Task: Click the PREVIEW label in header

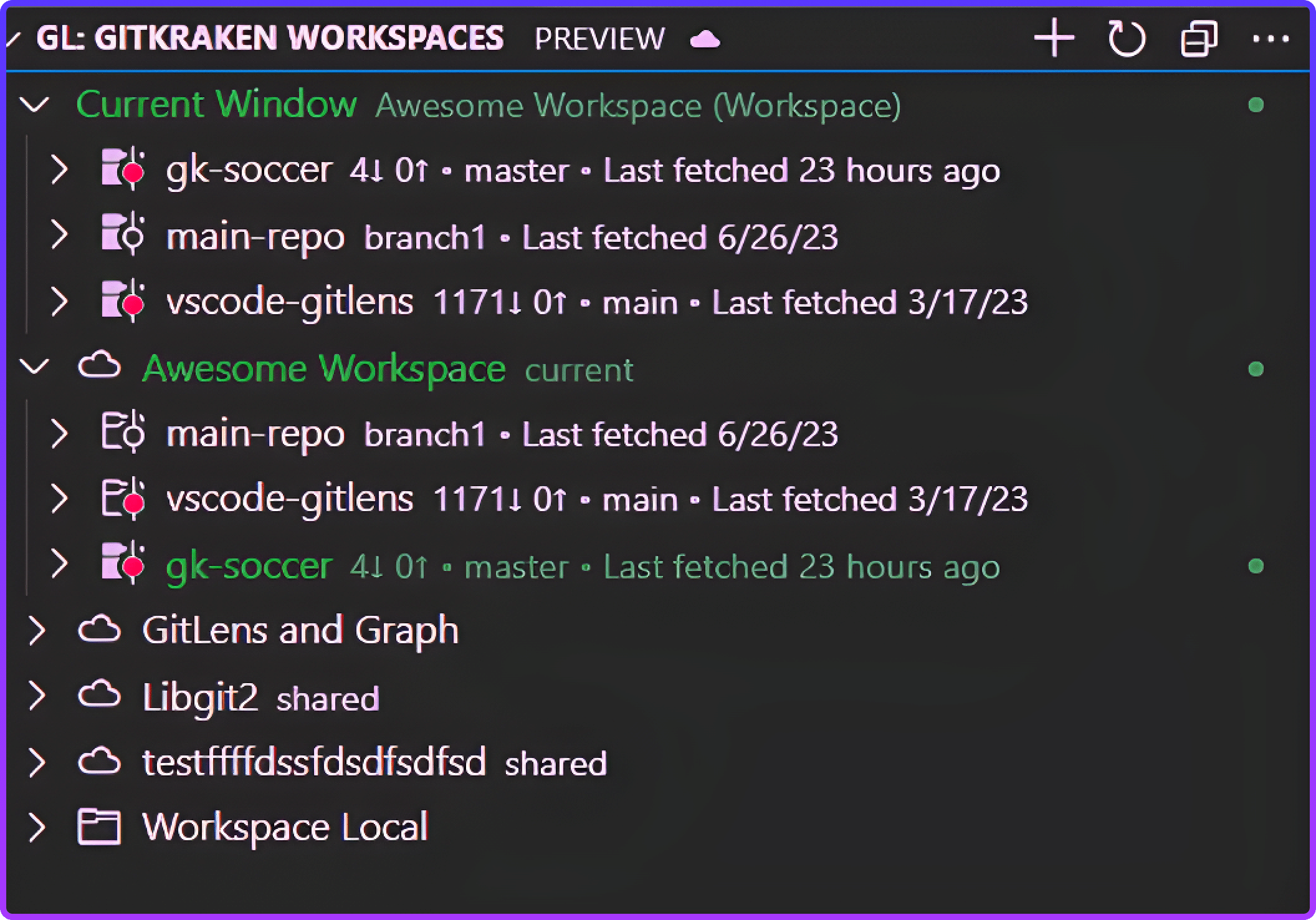Action: click(x=599, y=39)
